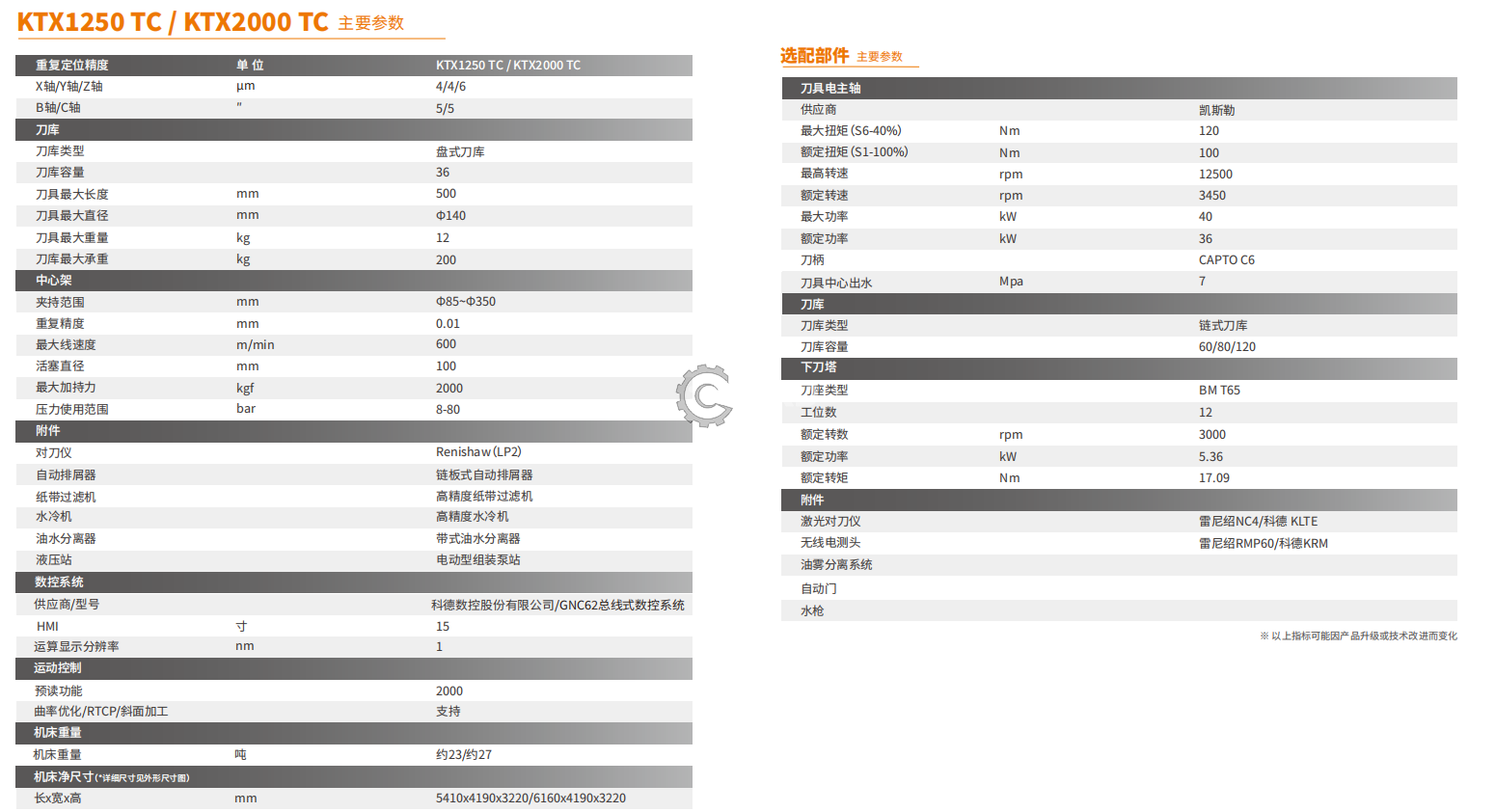Click the "支持" value

(x=448, y=711)
